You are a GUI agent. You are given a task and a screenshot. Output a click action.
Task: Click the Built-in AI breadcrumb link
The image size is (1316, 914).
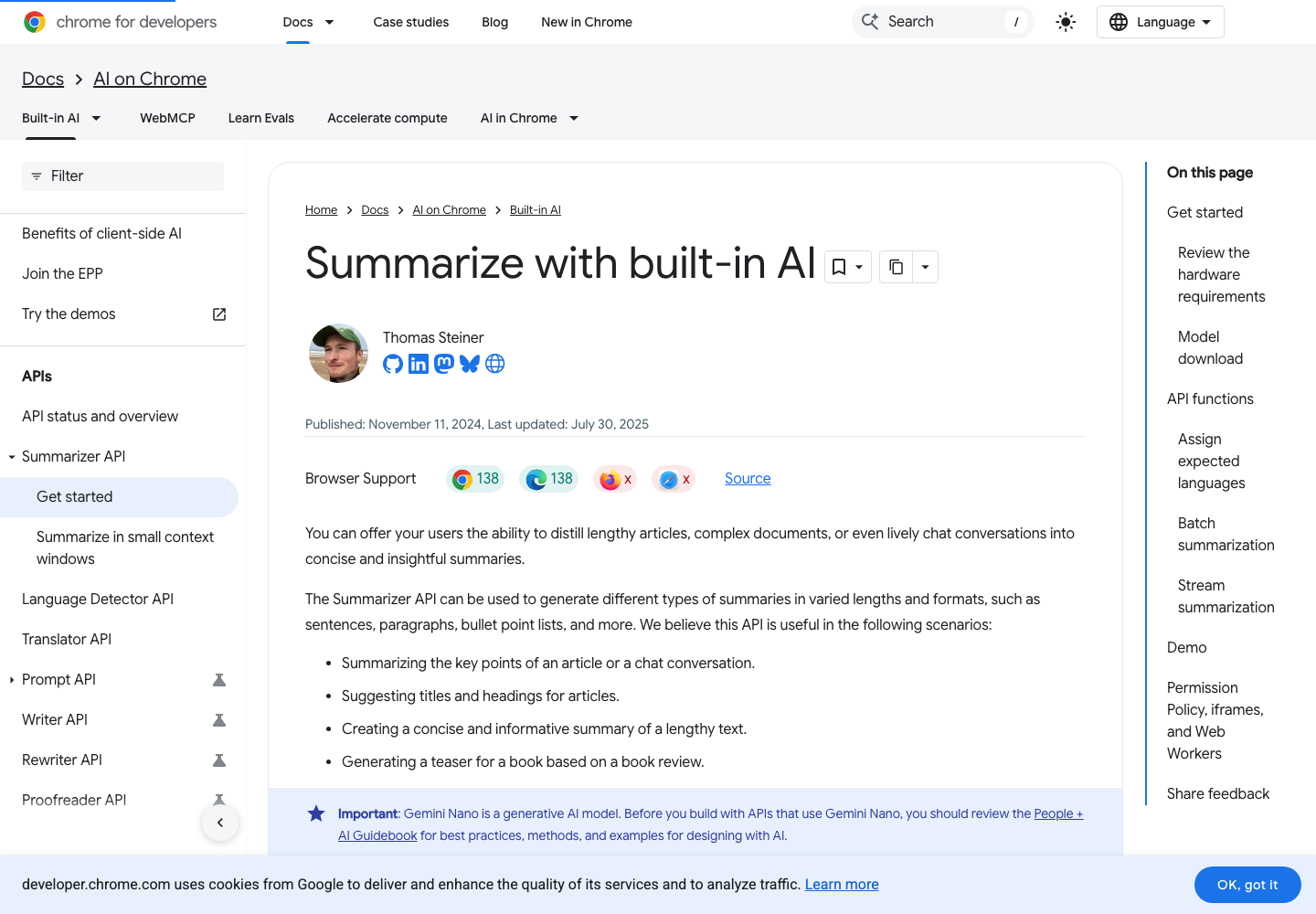(536, 209)
